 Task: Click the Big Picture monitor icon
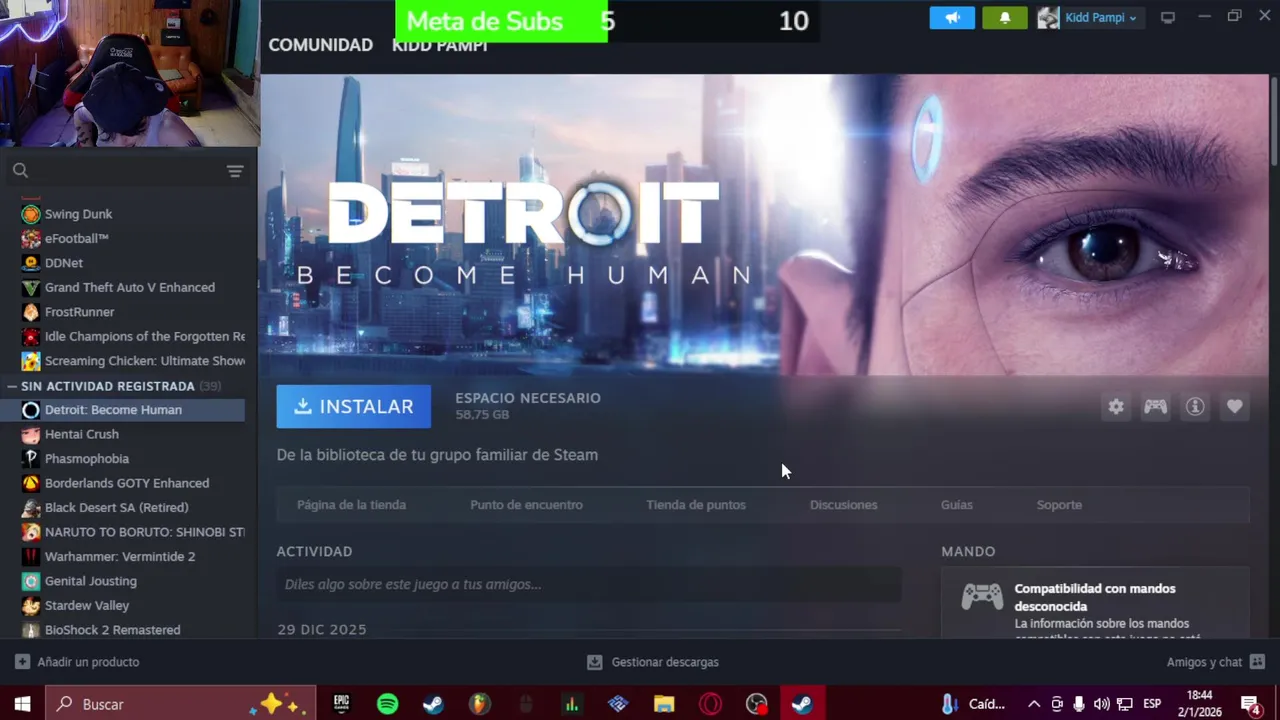(x=1167, y=18)
